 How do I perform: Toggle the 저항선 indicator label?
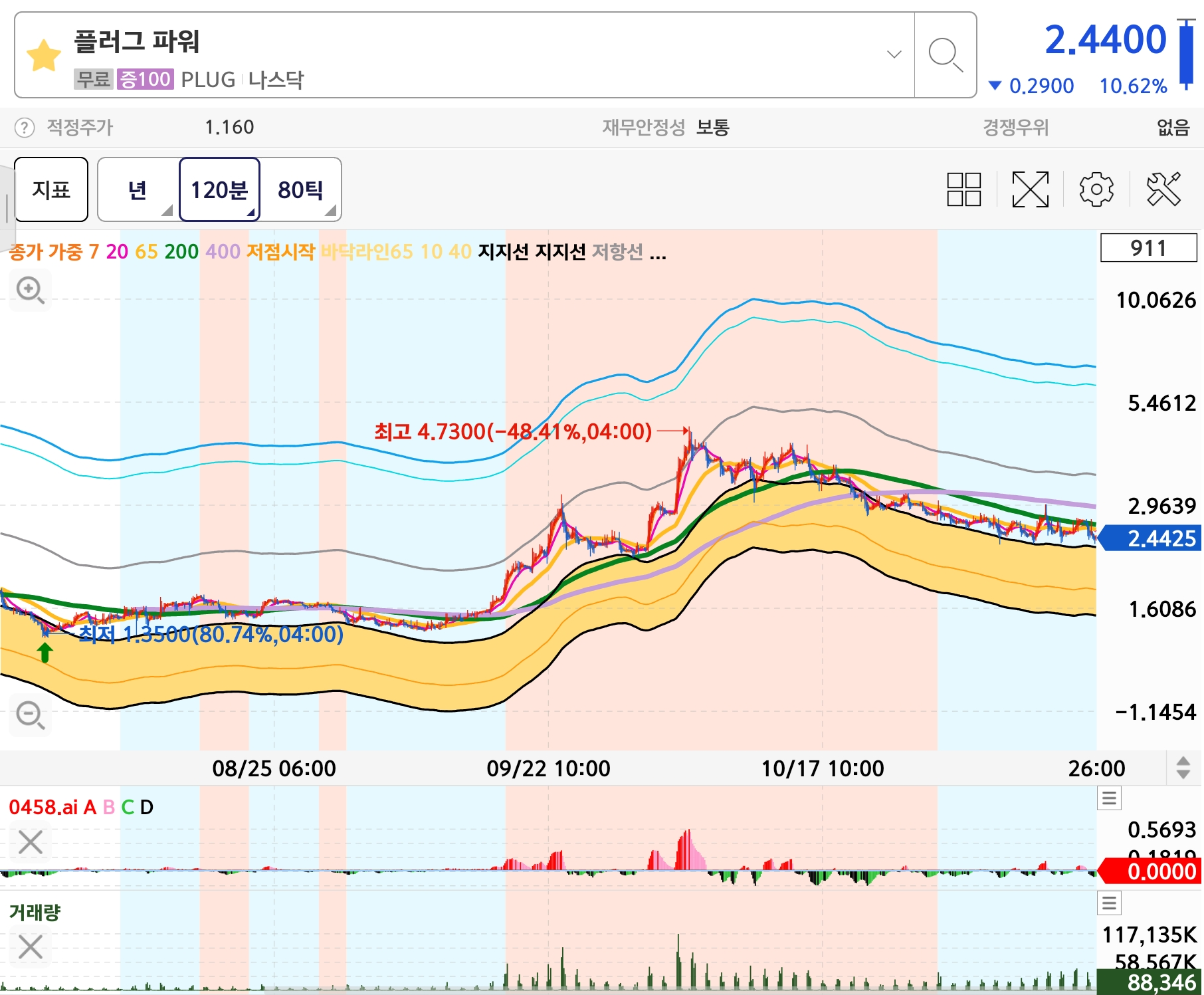[617, 251]
